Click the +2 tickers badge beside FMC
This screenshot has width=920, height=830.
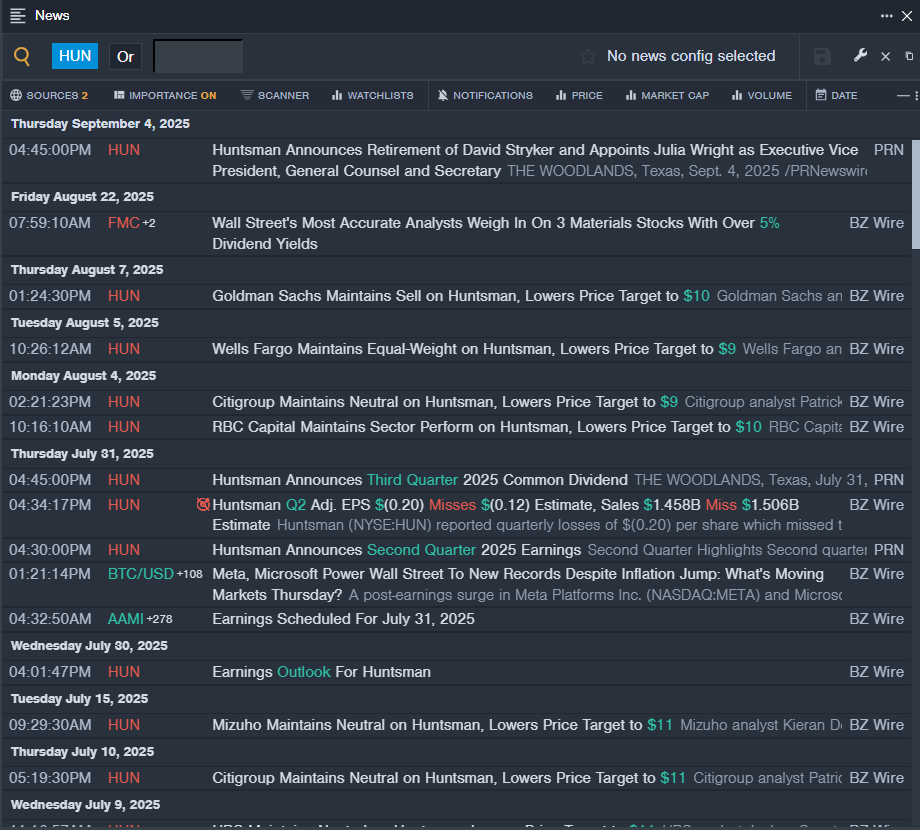(149, 223)
